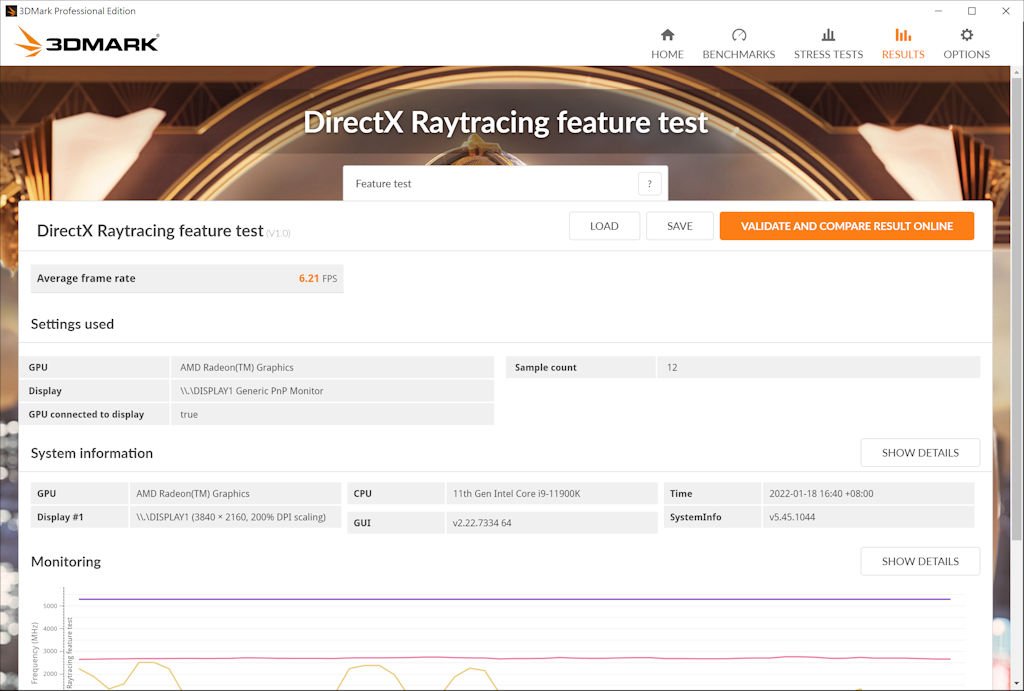1024x691 pixels.
Task: Maximize the 3DMark window
Action: [x=971, y=11]
